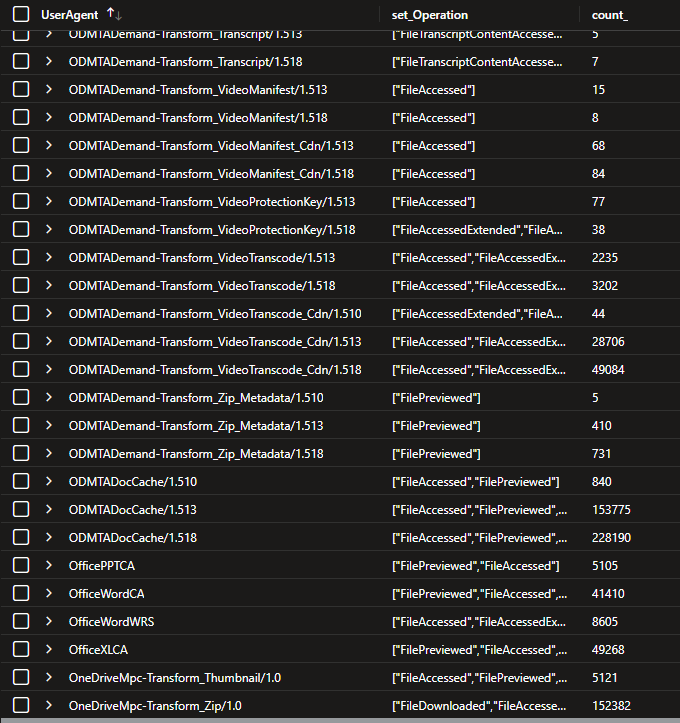The image size is (680, 723).
Task: Expand the ODMTADocCache/1.518 row
Action: (x=49, y=538)
